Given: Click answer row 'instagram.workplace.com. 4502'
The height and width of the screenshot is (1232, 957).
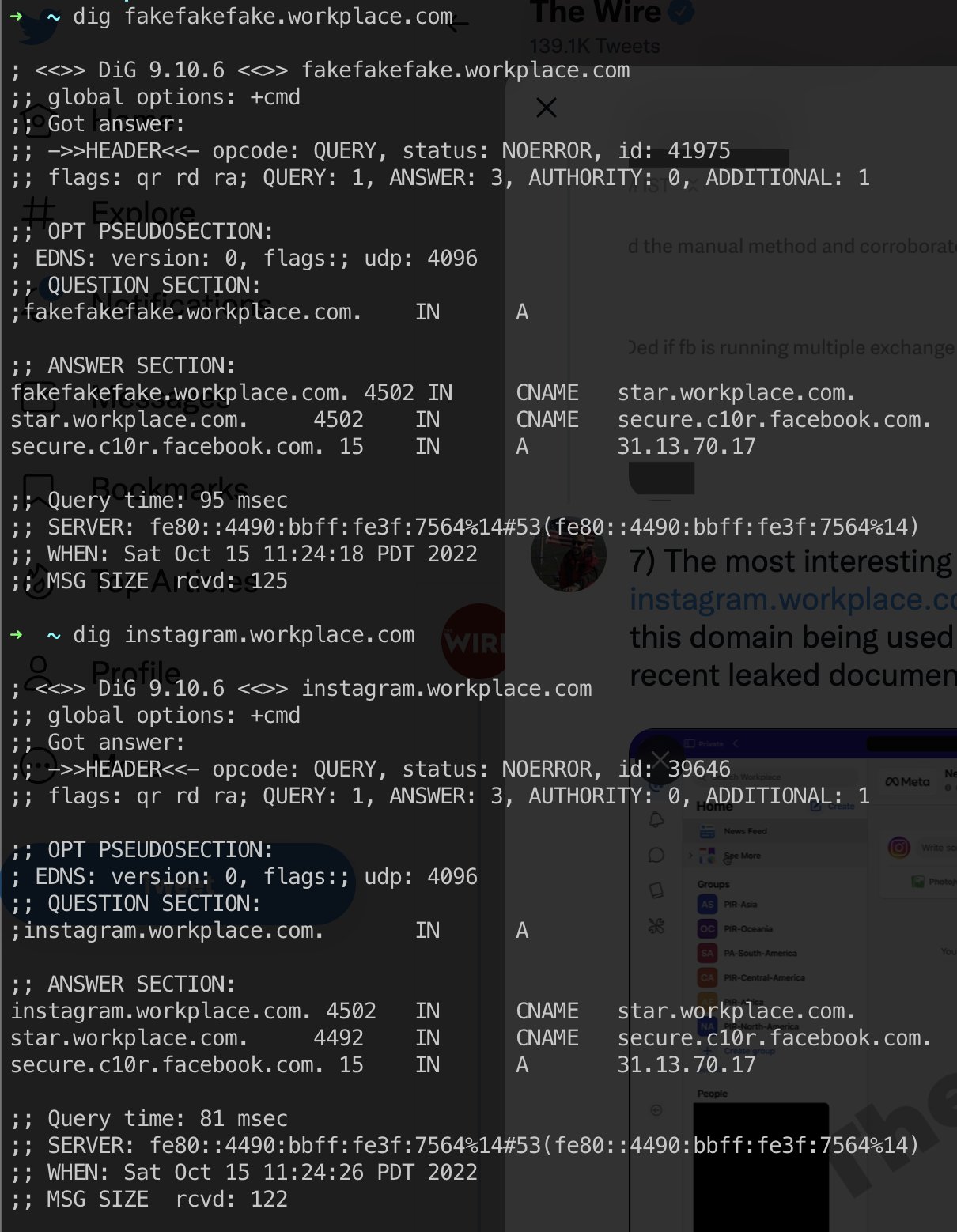Looking at the screenshot, I should 433,1011.
